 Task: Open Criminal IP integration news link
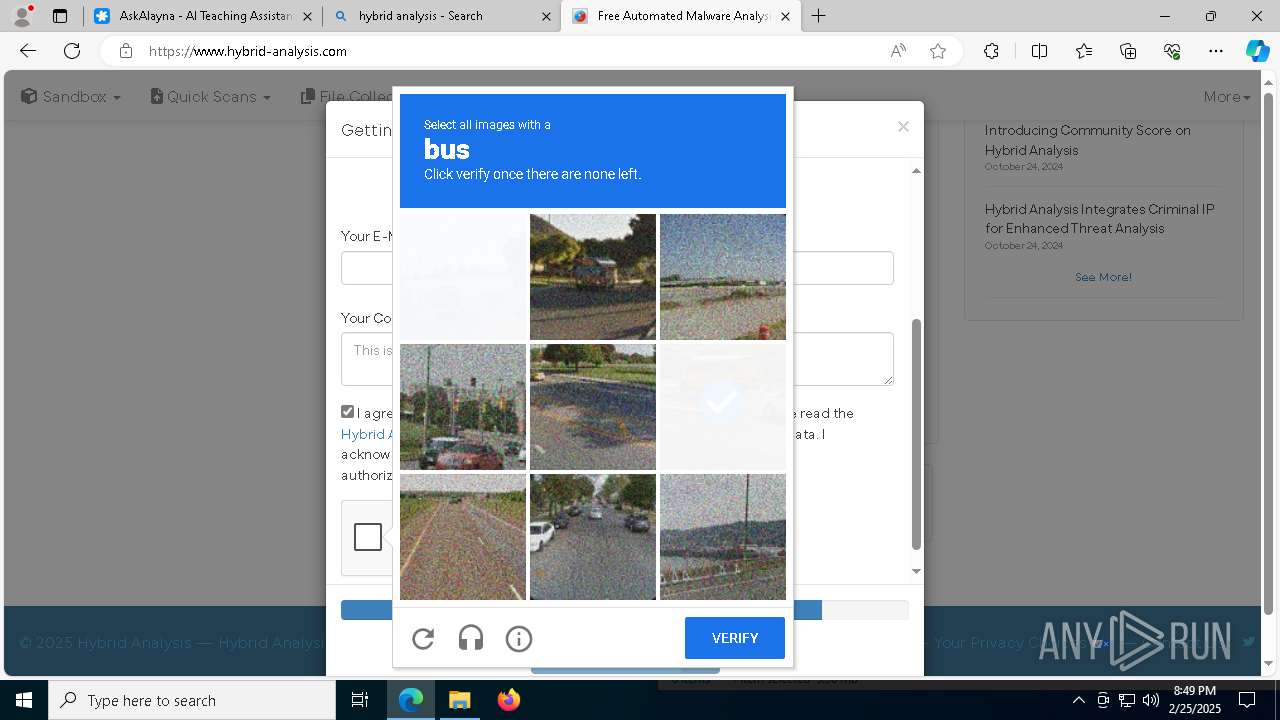pyautogui.click(x=1099, y=219)
